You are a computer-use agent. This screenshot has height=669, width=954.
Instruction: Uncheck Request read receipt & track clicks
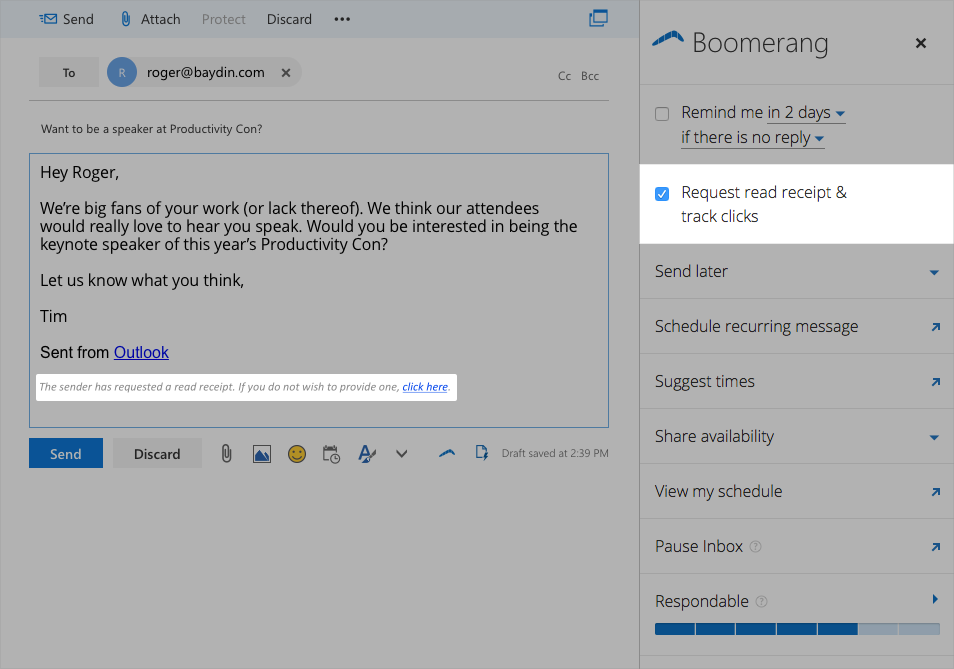[662, 193]
